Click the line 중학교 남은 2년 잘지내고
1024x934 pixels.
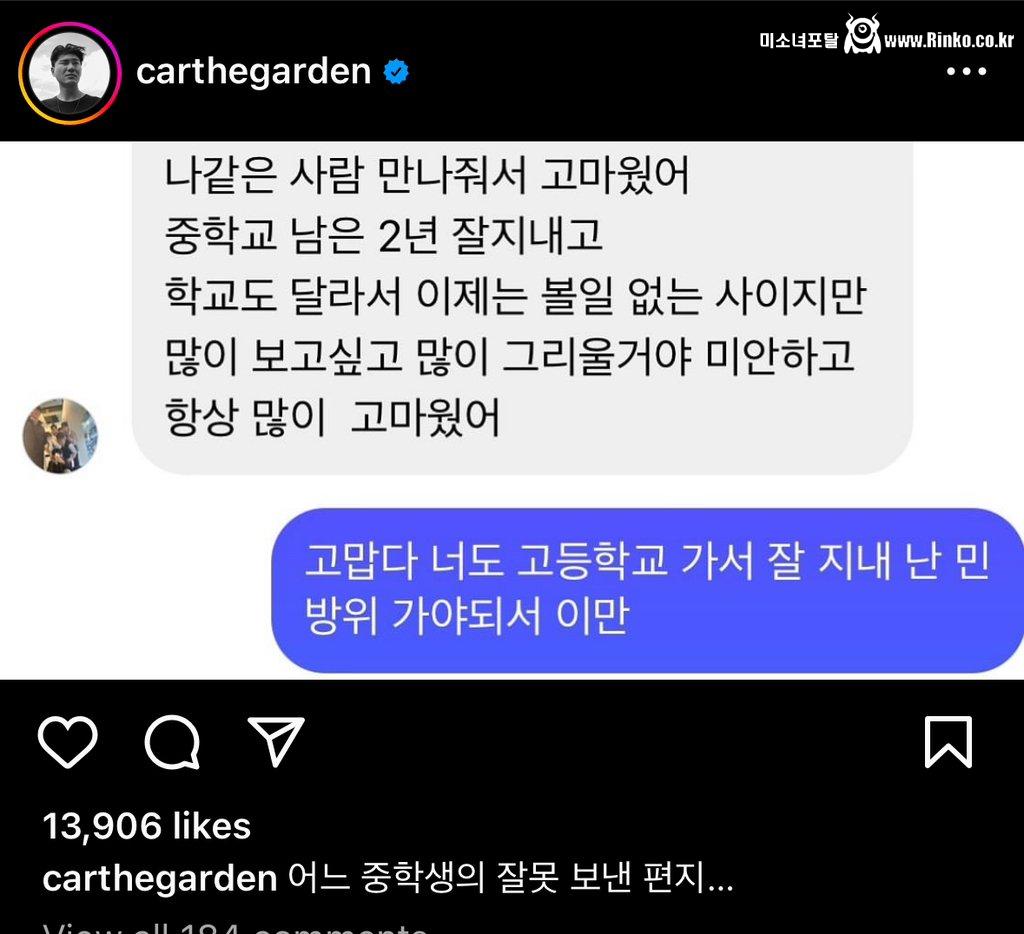click(383, 236)
